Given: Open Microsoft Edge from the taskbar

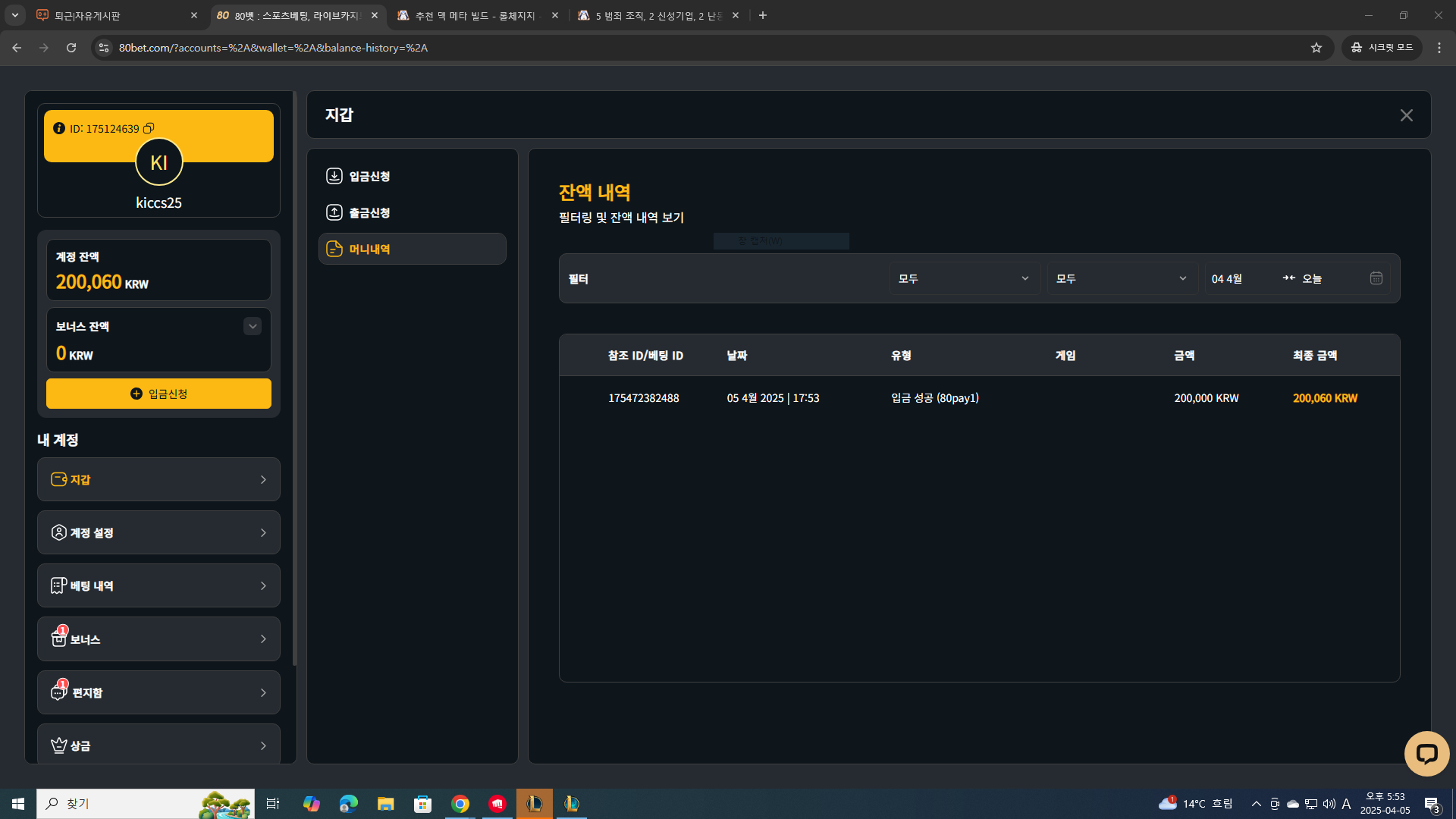Looking at the screenshot, I should click(x=349, y=804).
